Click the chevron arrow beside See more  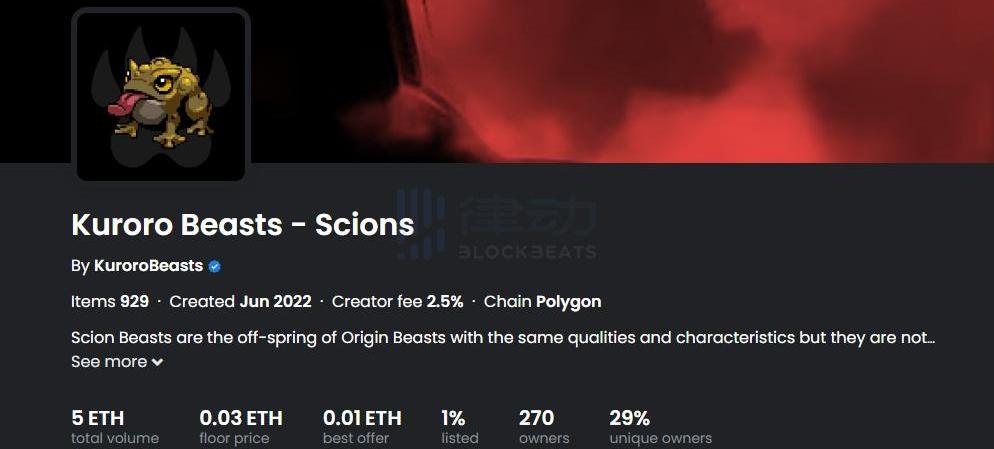[x=157, y=363]
